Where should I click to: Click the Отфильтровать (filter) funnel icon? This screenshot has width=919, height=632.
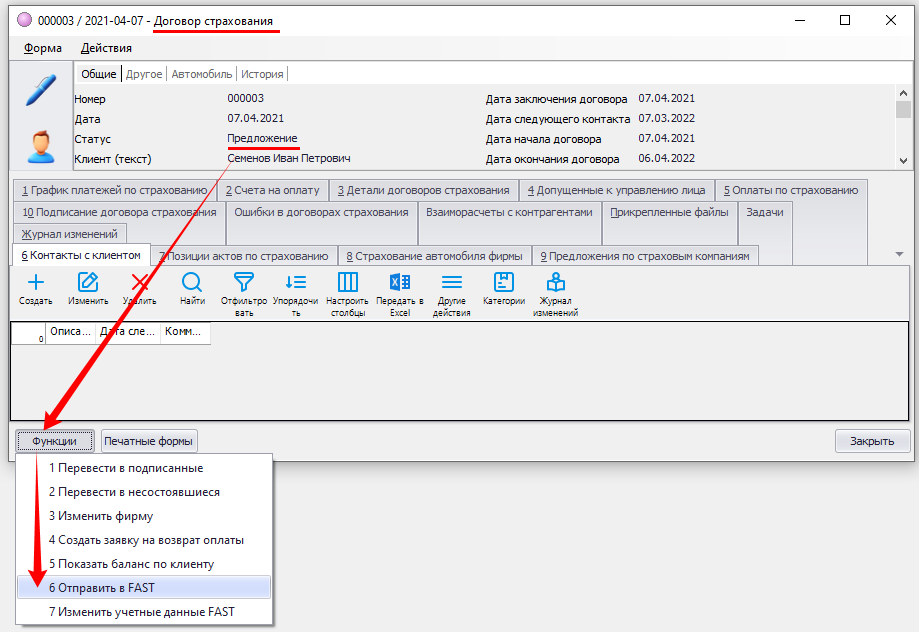(x=244, y=283)
